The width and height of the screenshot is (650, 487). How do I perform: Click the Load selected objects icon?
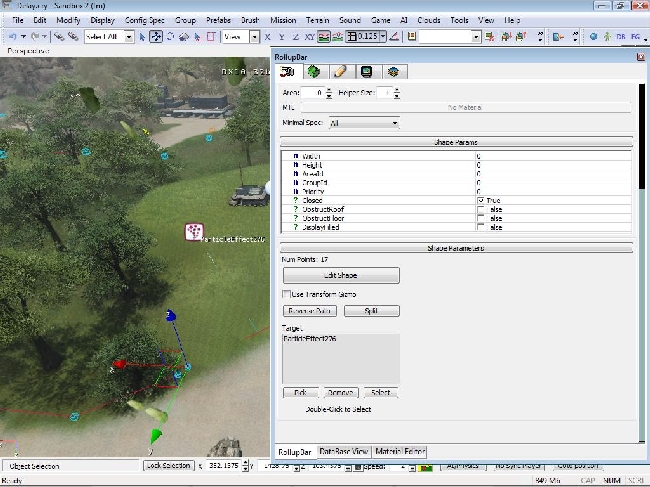521,37
